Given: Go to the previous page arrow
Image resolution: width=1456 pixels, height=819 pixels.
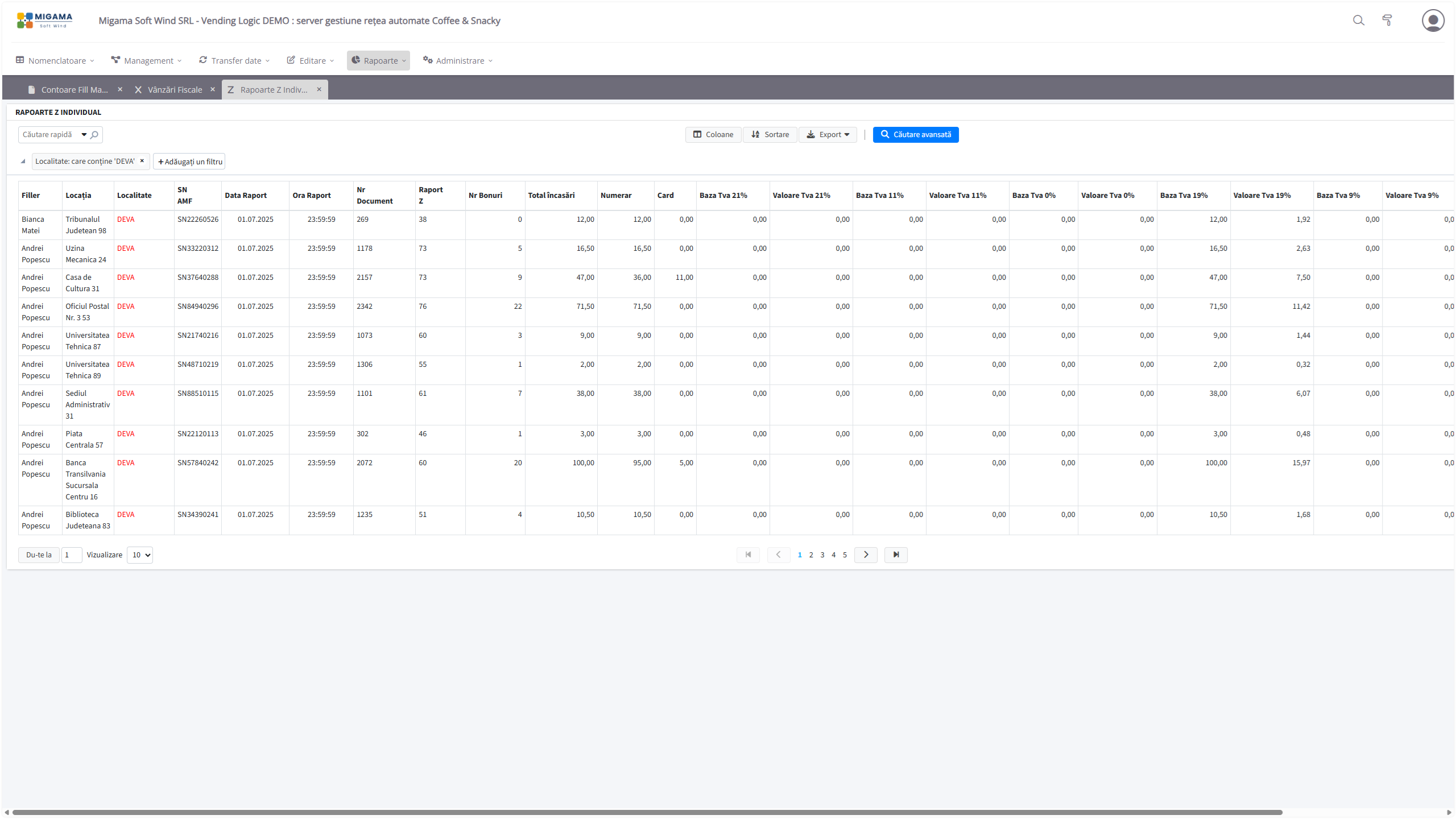Looking at the screenshot, I should coord(778,555).
